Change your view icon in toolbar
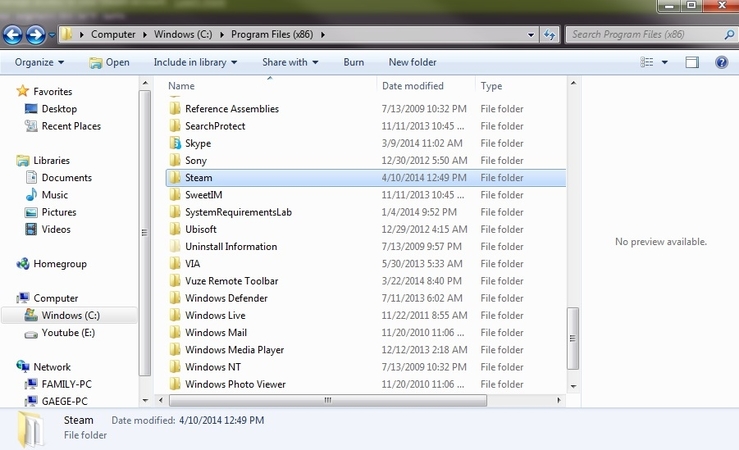The height and width of the screenshot is (450, 739). [647, 62]
